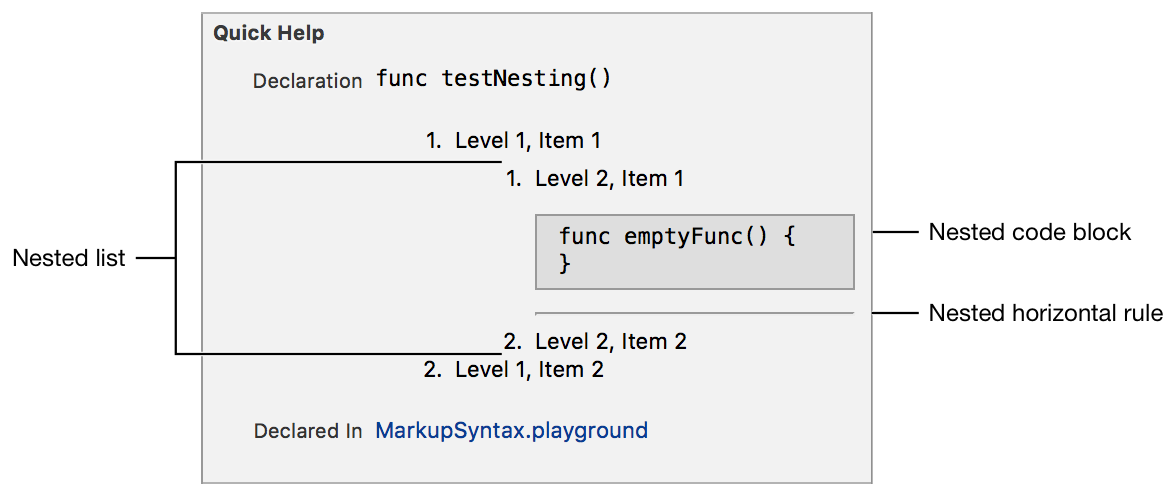Image resolution: width=1175 pixels, height=496 pixels.
Task: Click the callout line beside Nested code block
Action: 895,232
